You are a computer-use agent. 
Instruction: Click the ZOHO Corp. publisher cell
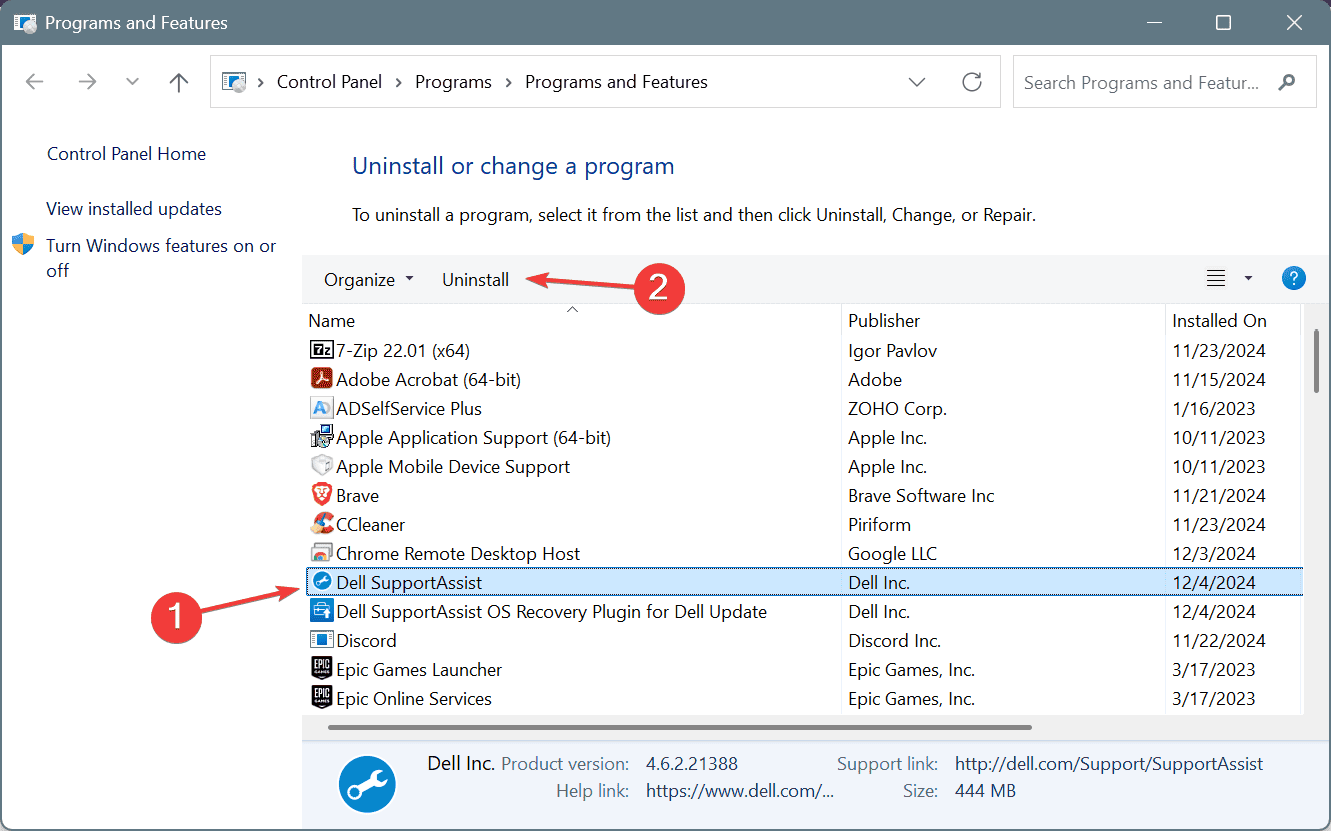(x=897, y=409)
